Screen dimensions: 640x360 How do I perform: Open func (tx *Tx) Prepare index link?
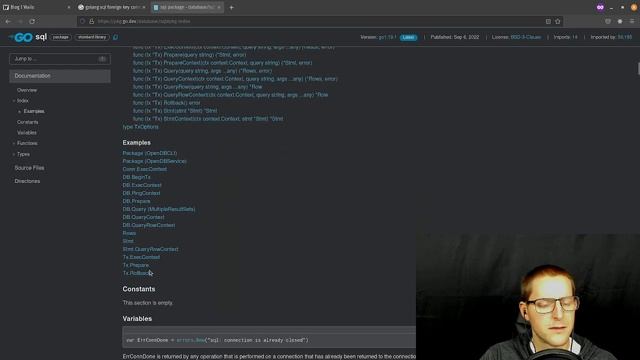[x=189, y=55]
